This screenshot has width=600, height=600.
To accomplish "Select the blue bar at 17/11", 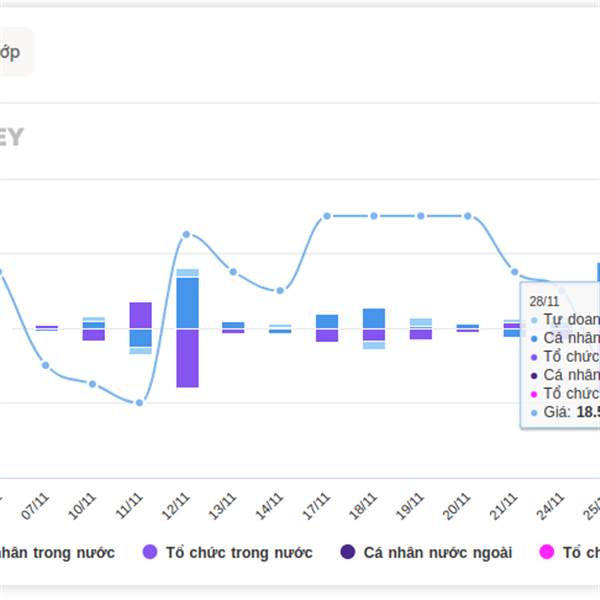I will pos(327,321).
